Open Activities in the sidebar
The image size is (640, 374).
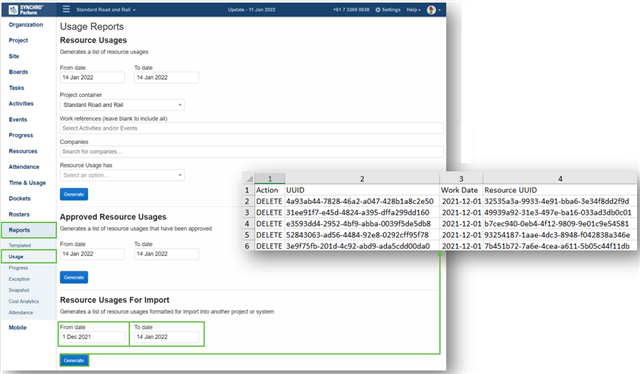click(x=21, y=104)
